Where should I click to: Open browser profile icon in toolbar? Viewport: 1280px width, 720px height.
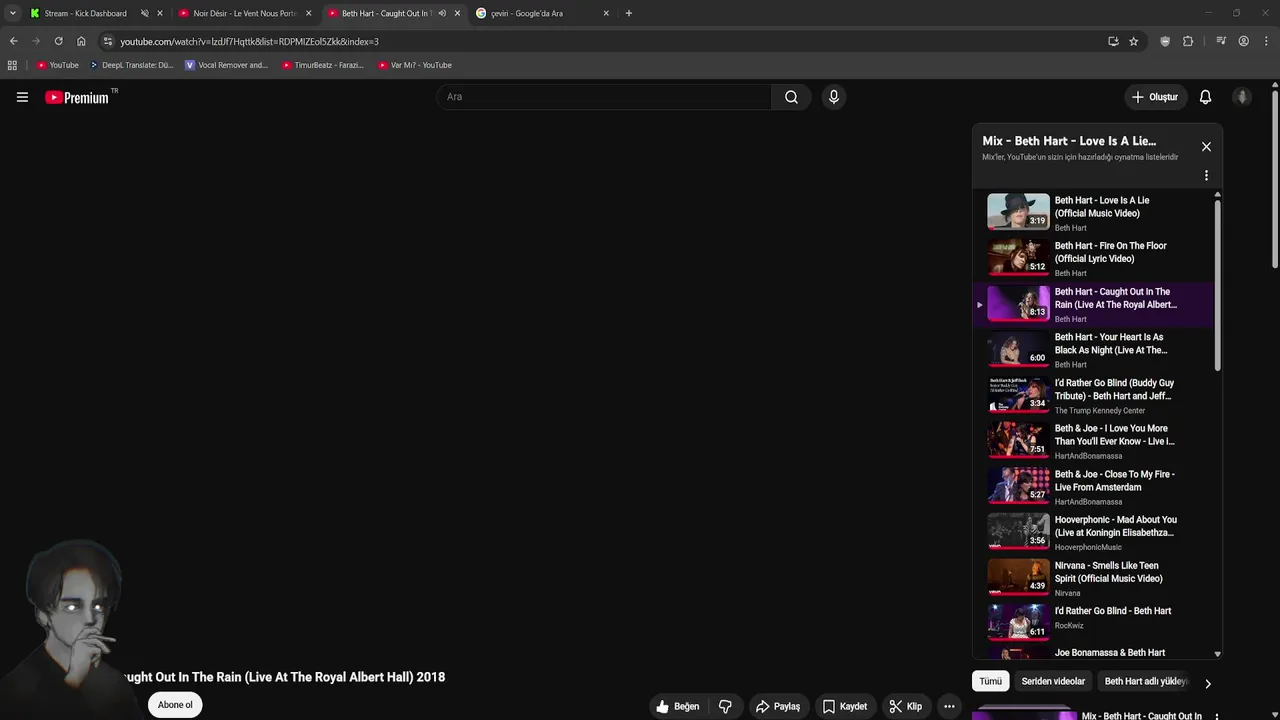[x=1243, y=41]
